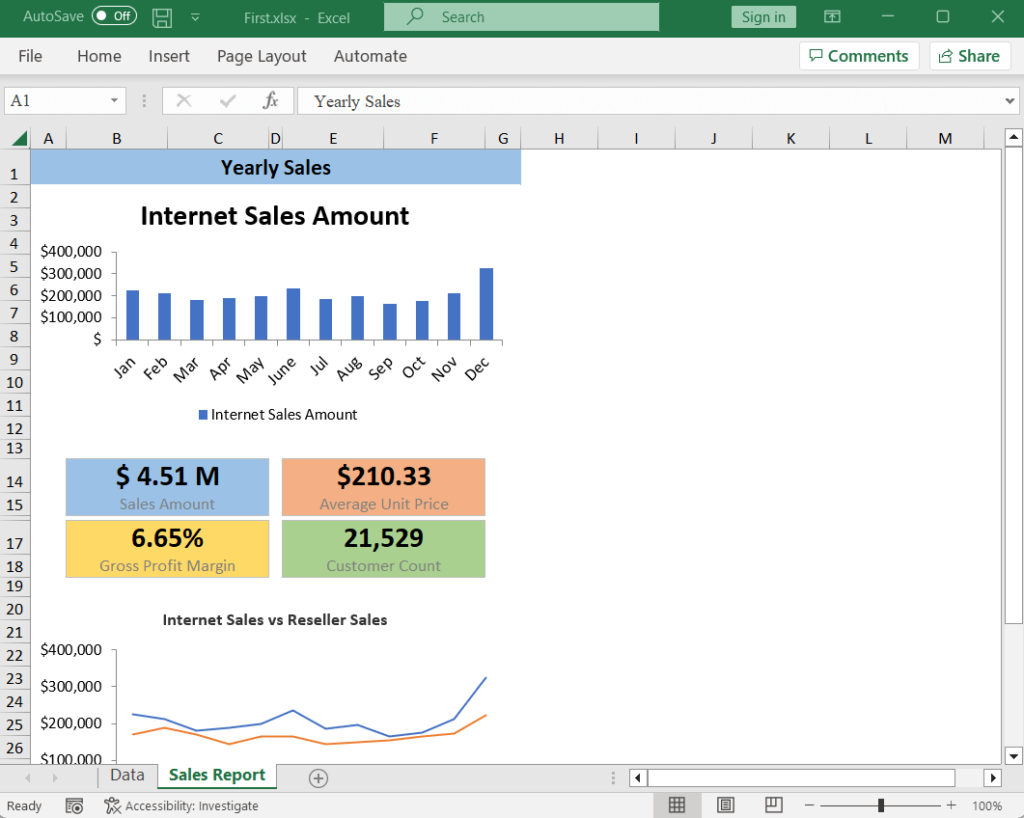Image resolution: width=1024 pixels, height=818 pixels.
Task: Add a new sheet with the plus button
Action: click(x=316, y=777)
